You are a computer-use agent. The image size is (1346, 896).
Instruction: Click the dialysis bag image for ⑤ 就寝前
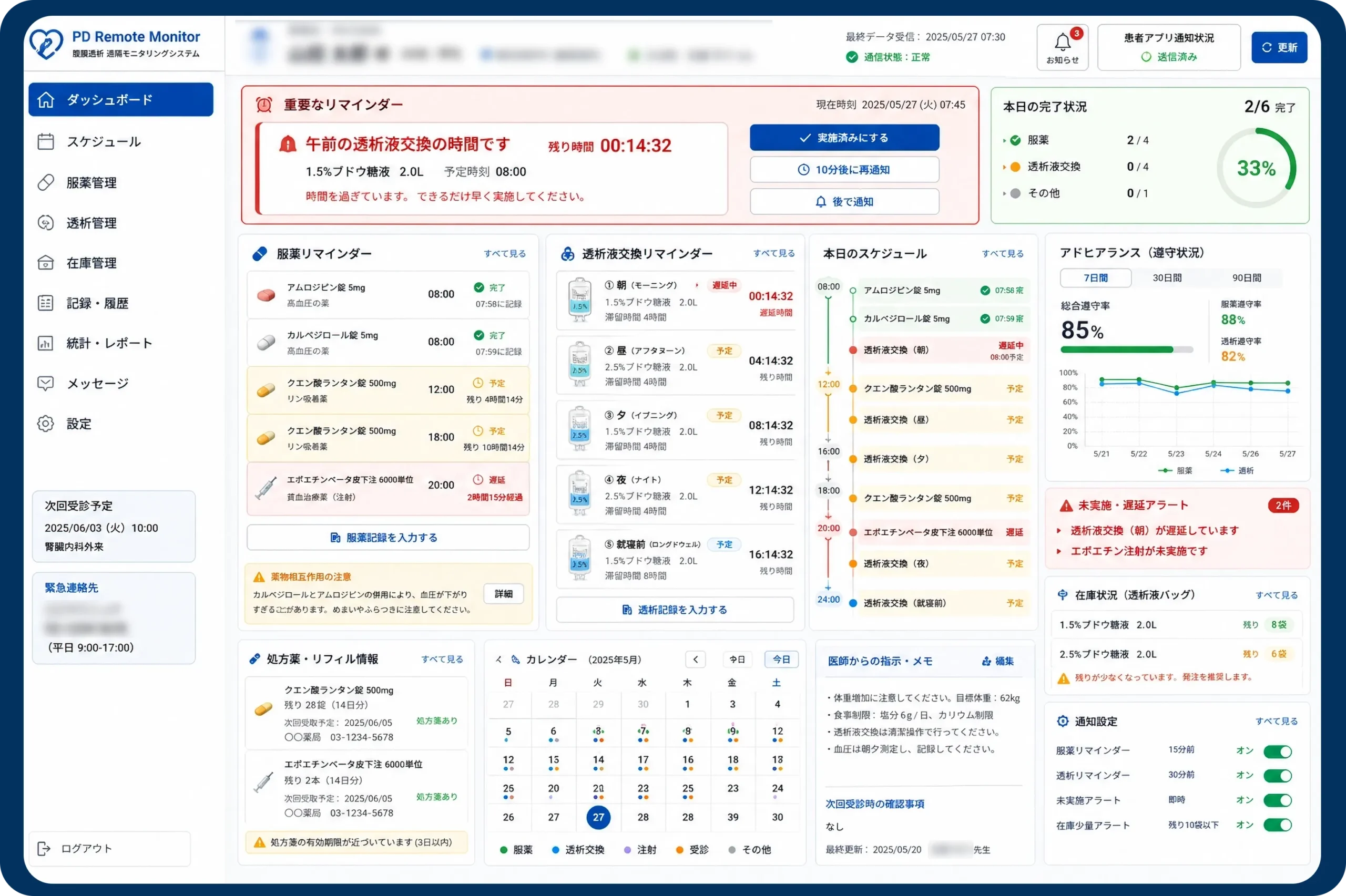(x=579, y=558)
